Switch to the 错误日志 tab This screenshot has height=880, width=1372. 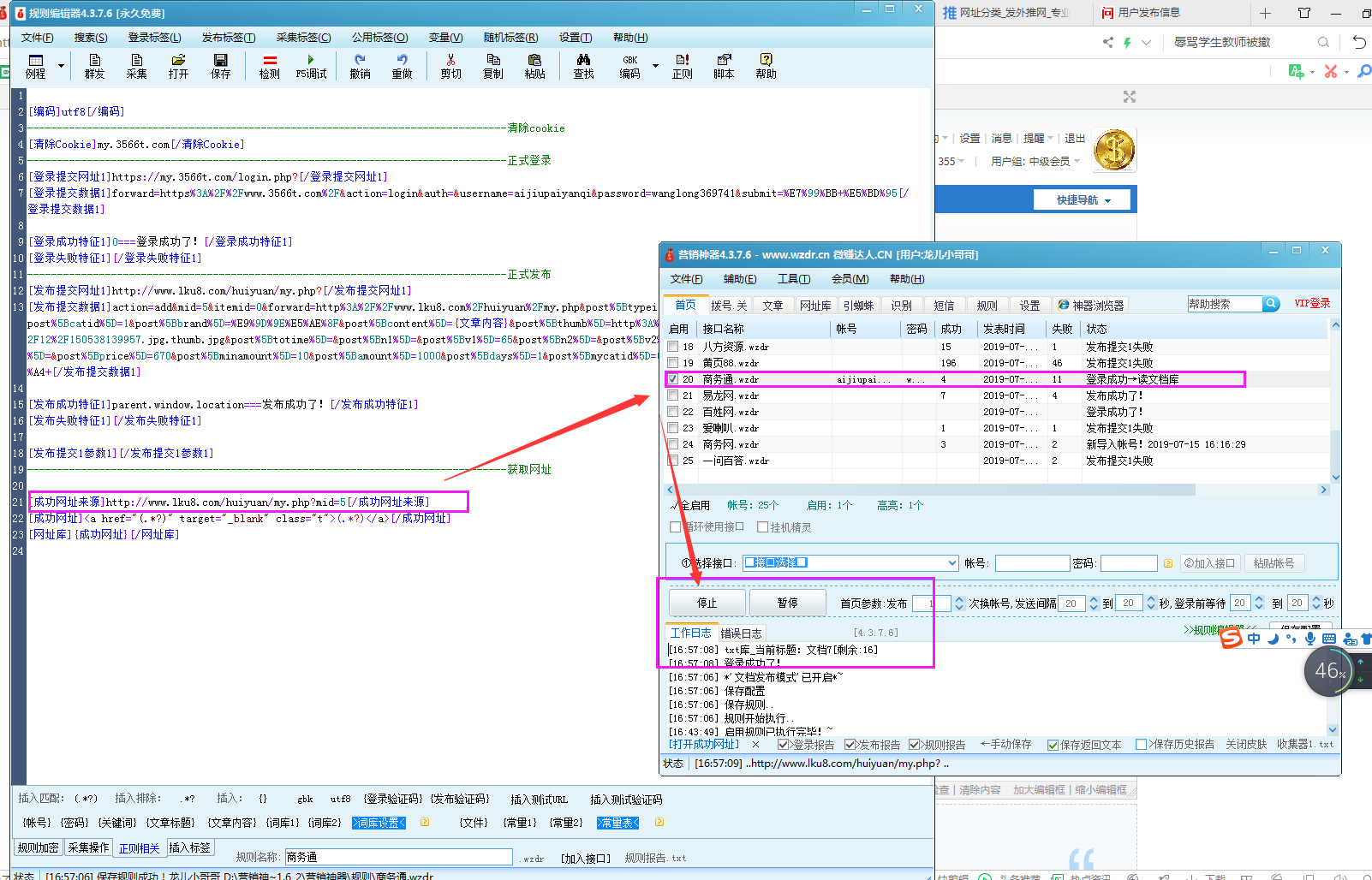click(741, 633)
